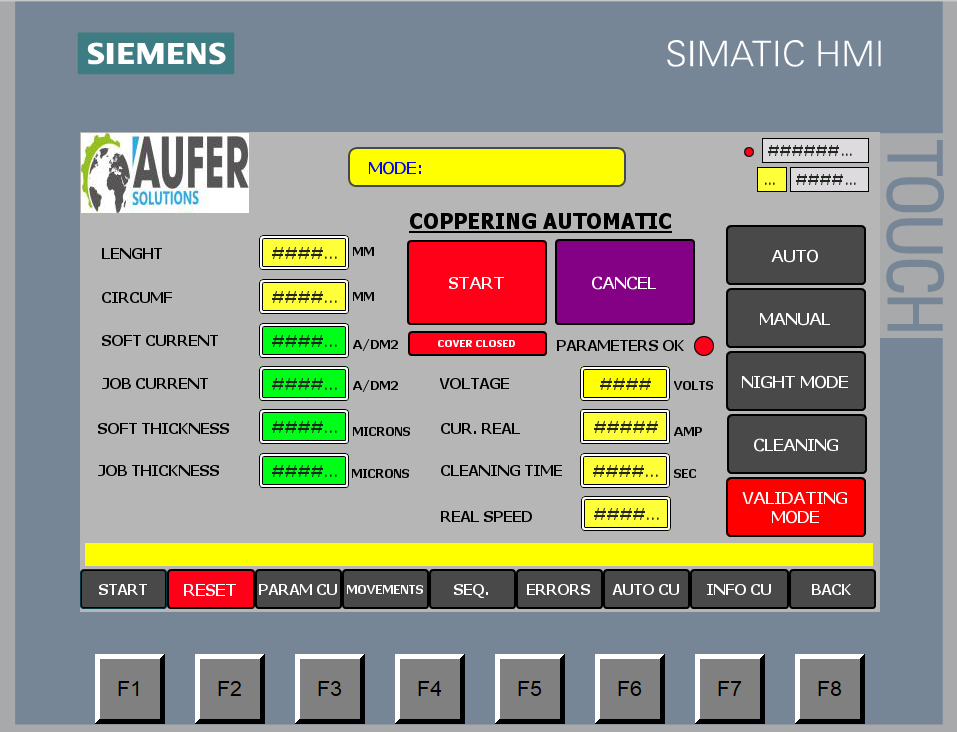Click the Aufer Solutions logo

pos(165,172)
